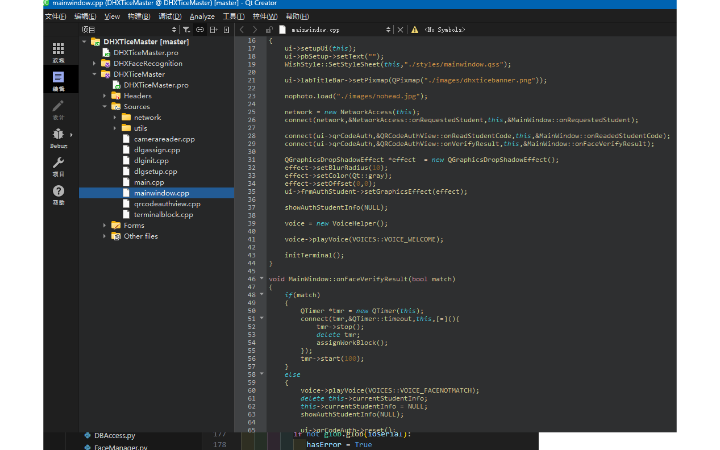
Task: Select DHXTiceMaster.pro under DHXTiceMaster subproject
Action: 156,85
